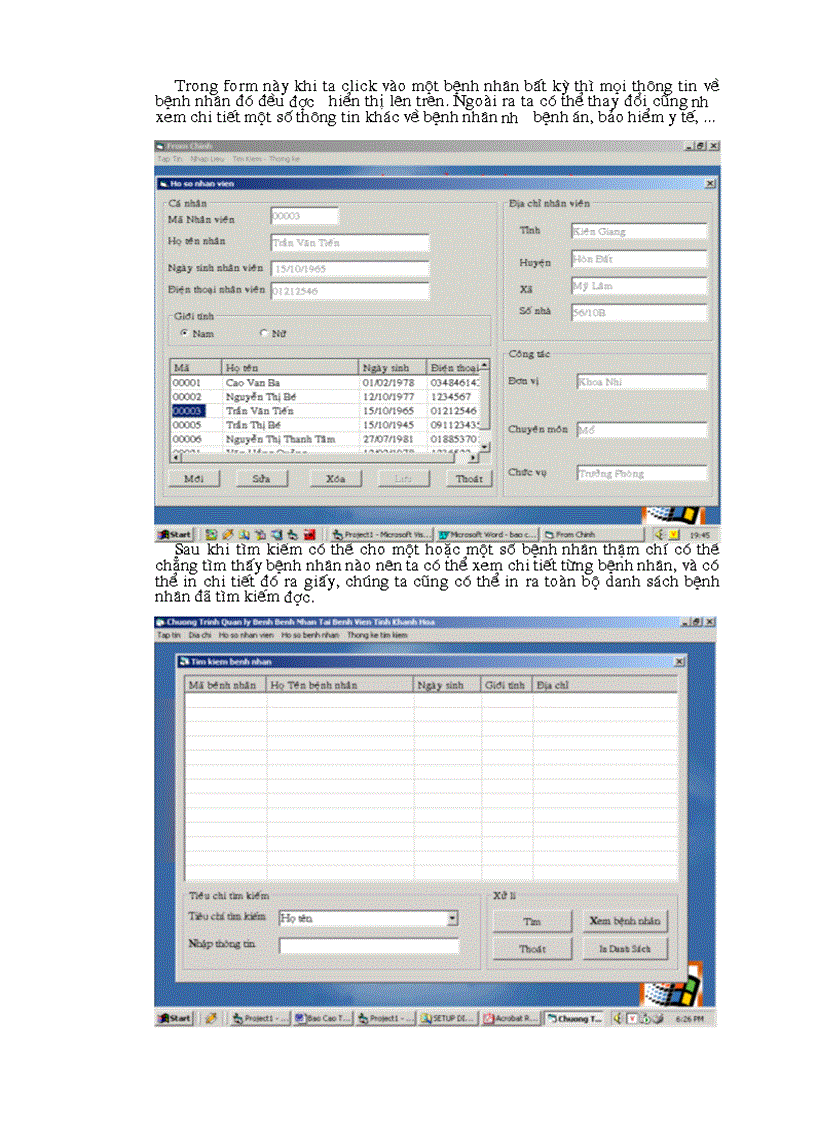Open the Nhap Lieu menu
The image size is (816, 1123).
click(200, 159)
